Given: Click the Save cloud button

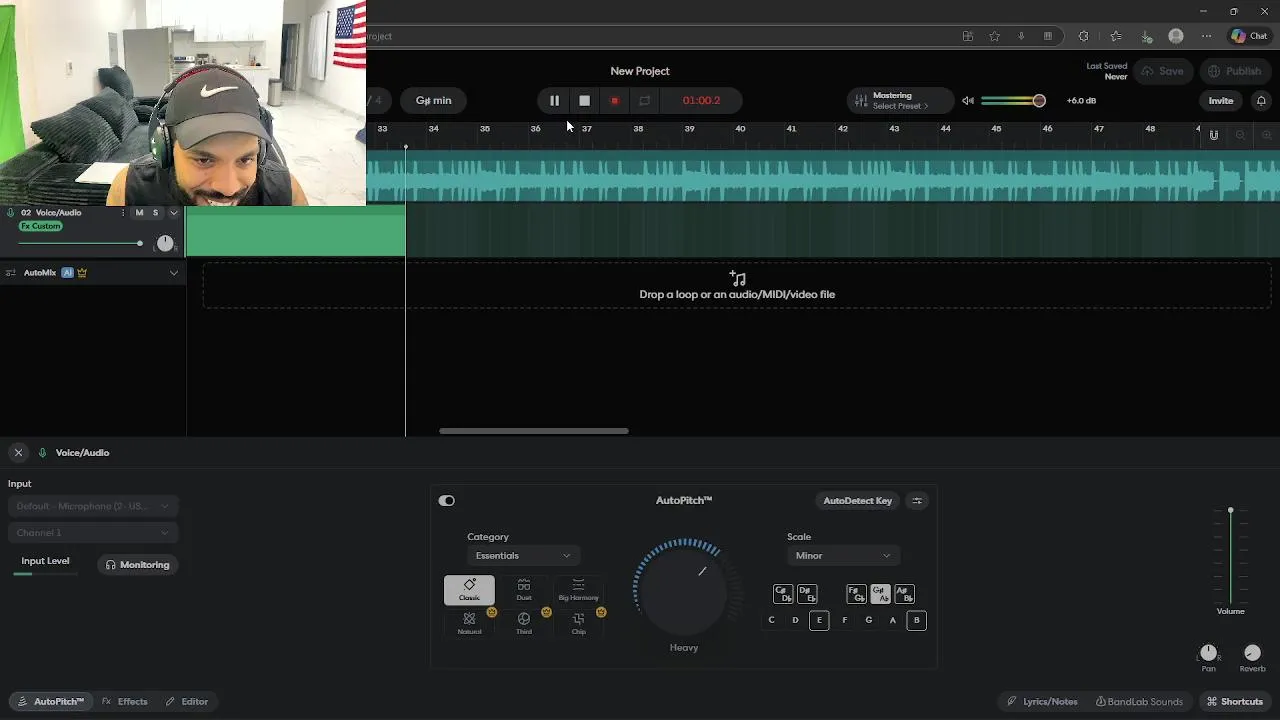Looking at the screenshot, I should pyautogui.click(x=1162, y=71).
